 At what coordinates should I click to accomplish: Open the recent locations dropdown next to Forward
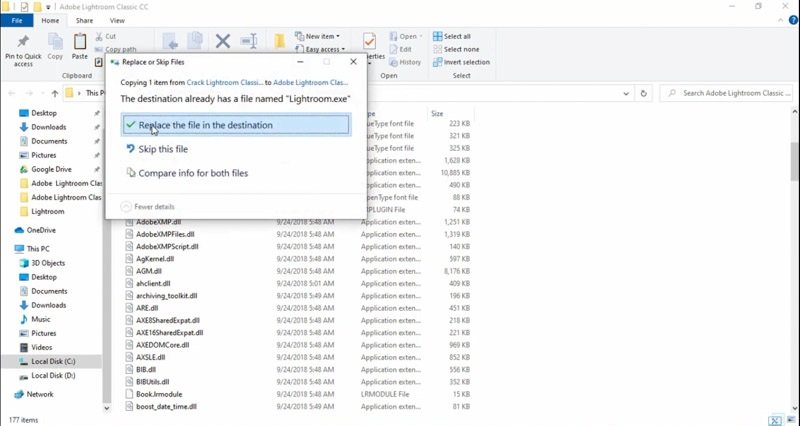(x=43, y=94)
